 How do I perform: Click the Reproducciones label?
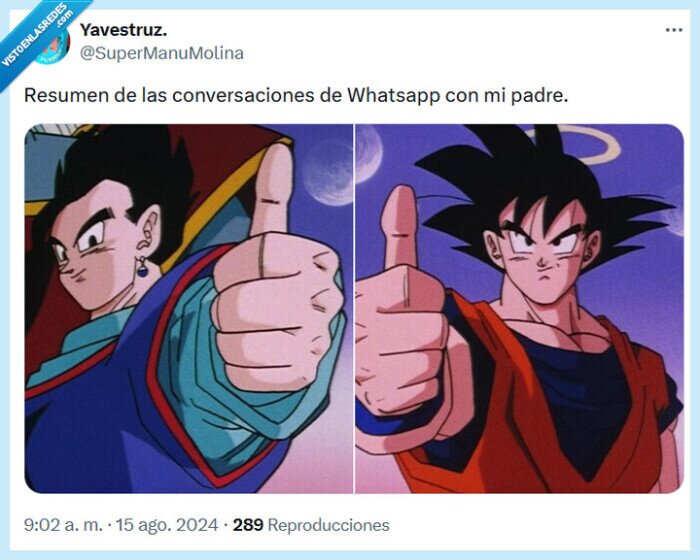click(329, 525)
